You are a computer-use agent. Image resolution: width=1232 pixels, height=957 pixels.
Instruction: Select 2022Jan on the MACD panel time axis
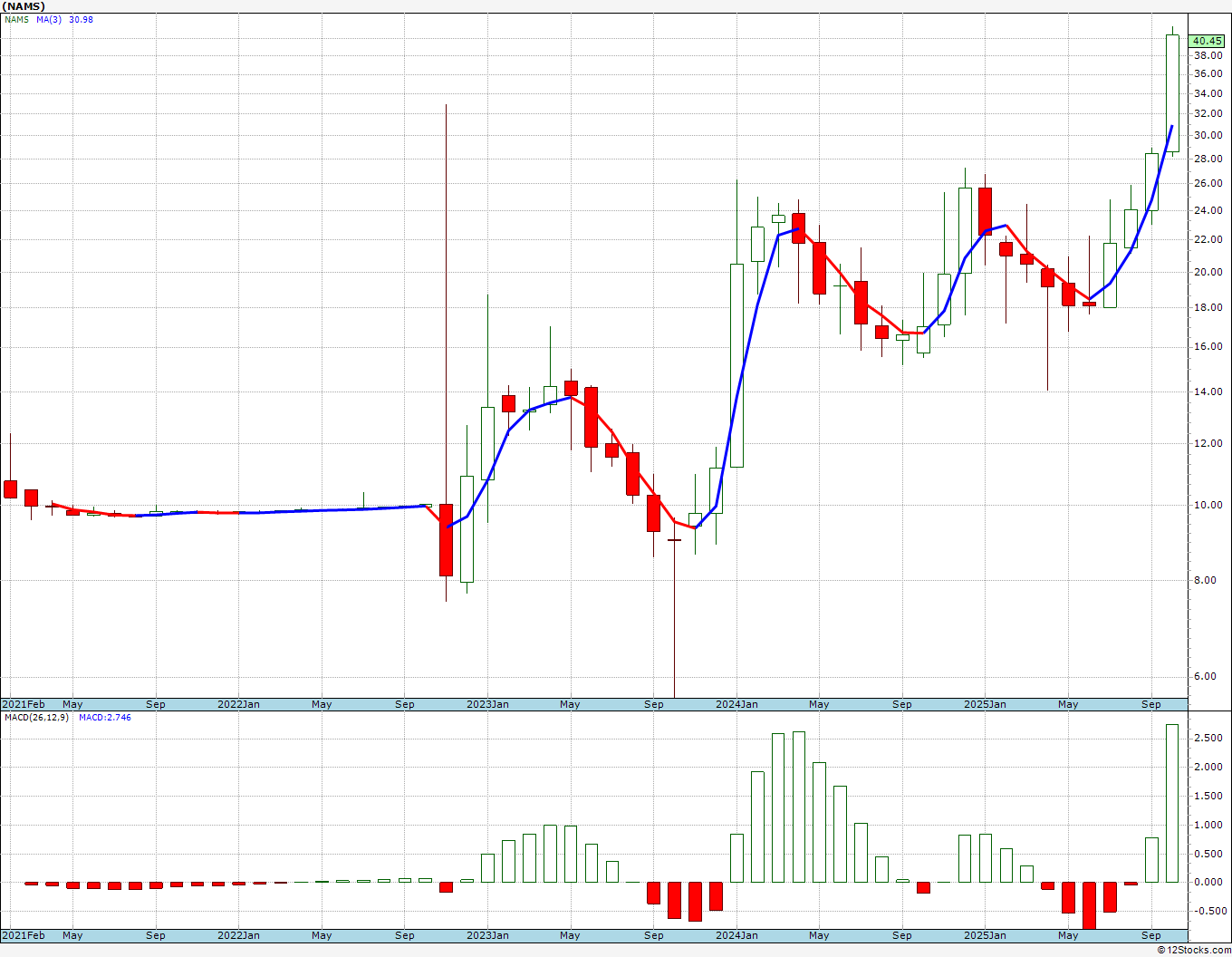(x=239, y=935)
